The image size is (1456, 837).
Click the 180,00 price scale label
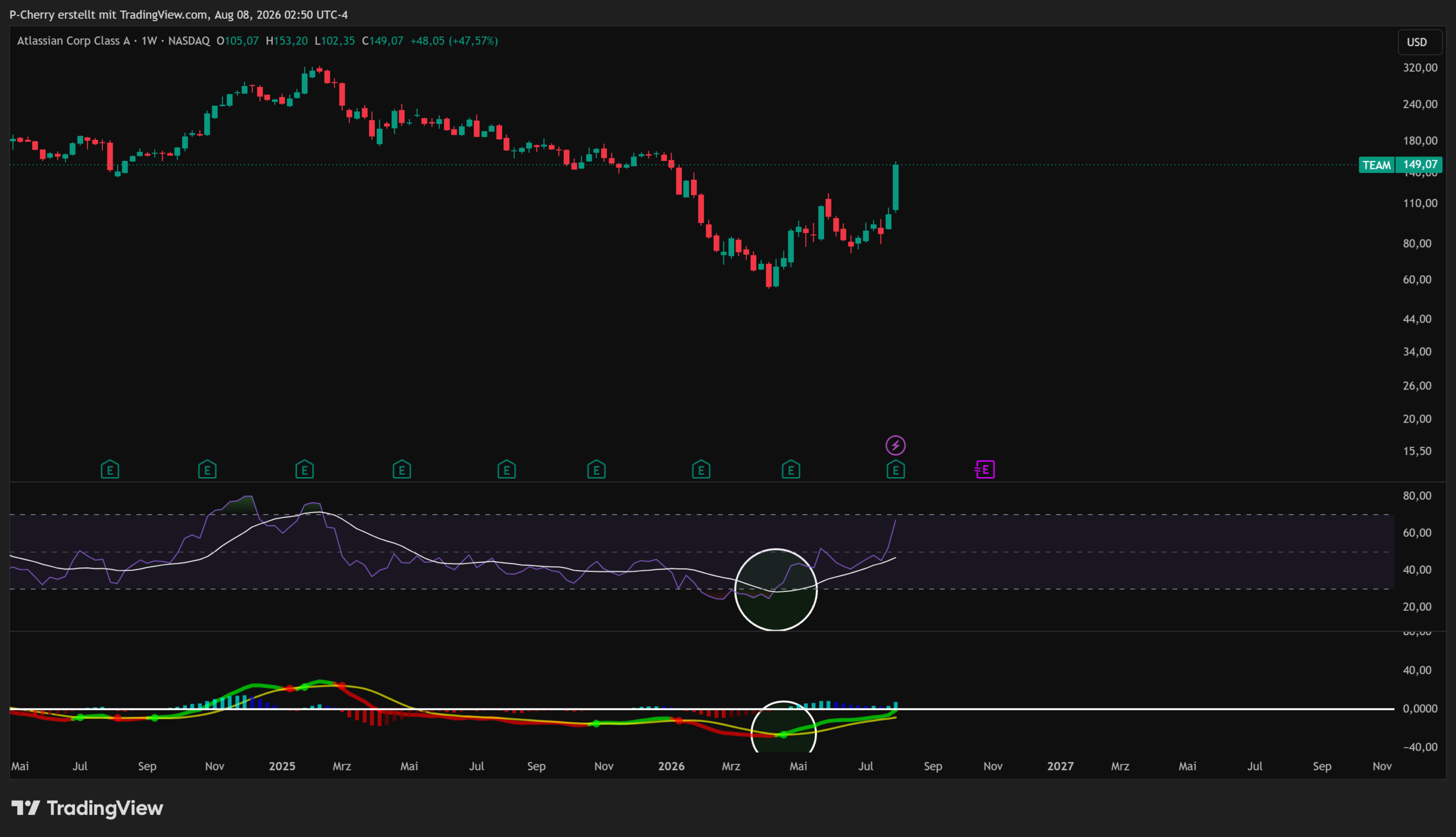coord(1420,141)
